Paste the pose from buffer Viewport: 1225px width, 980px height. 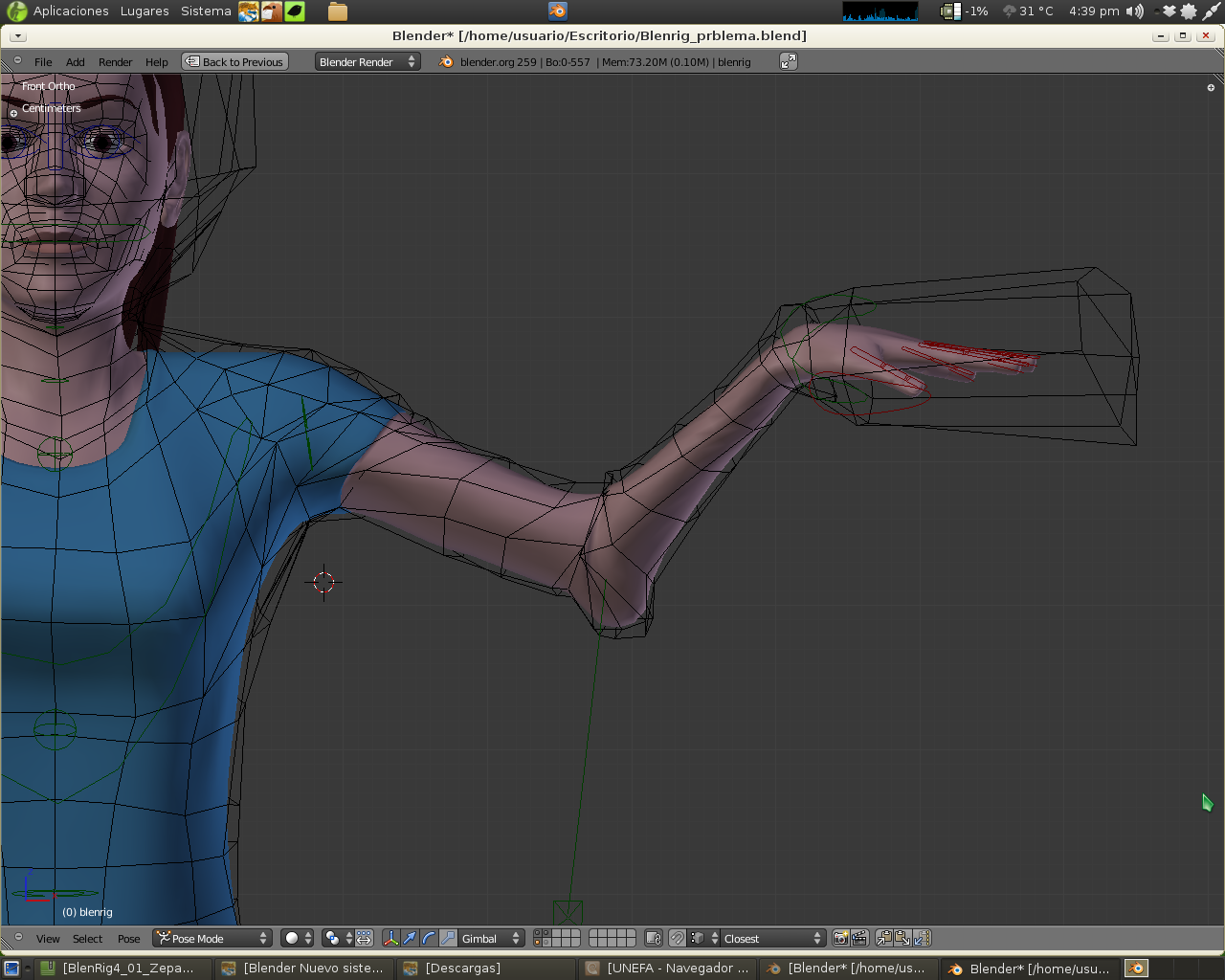[902, 938]
